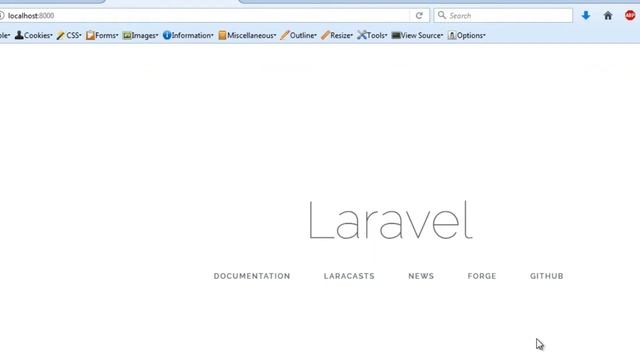The height and width of the screenshot is (360, 640).
Task: Focus the localhost:8000 address bar
Action: click(204, 16)
